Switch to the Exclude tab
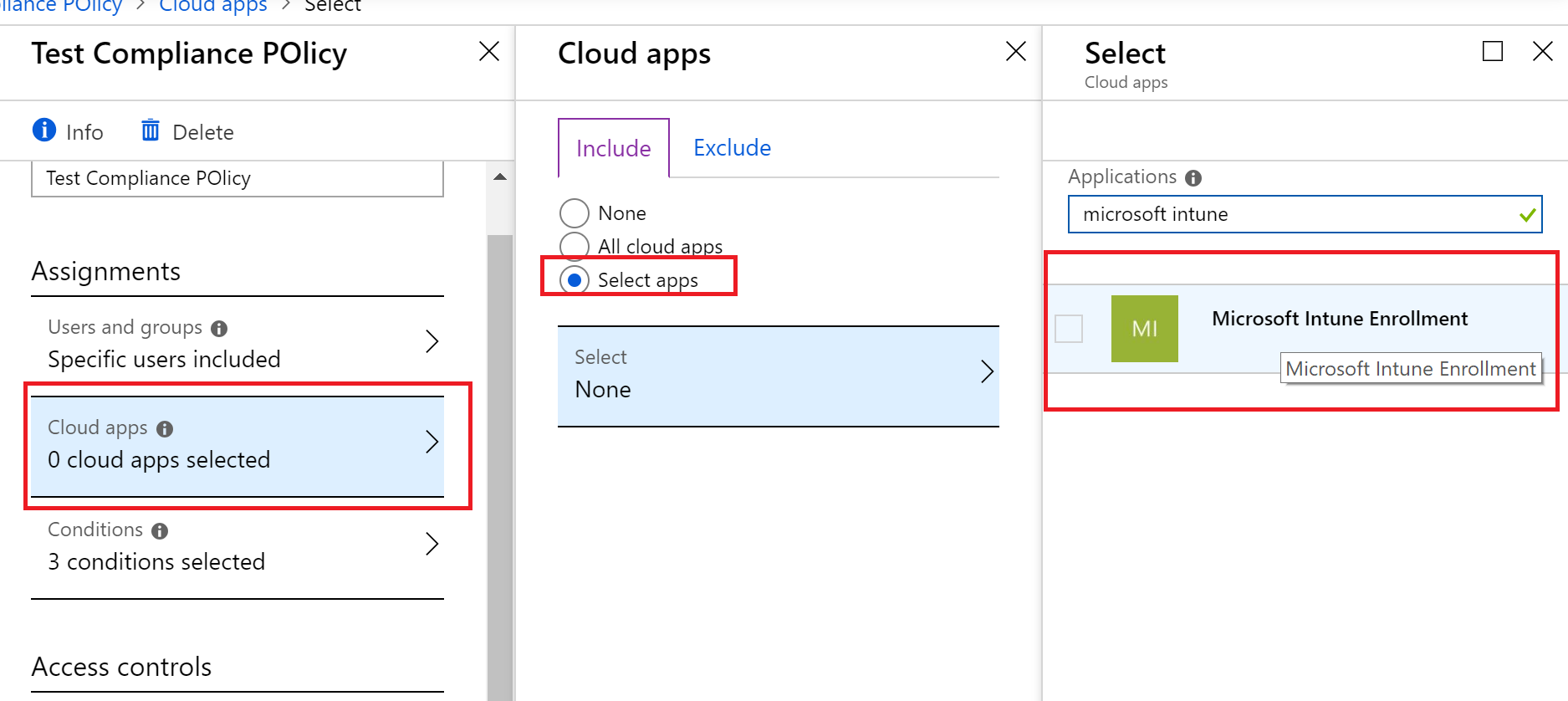 [x=732, y=148]
